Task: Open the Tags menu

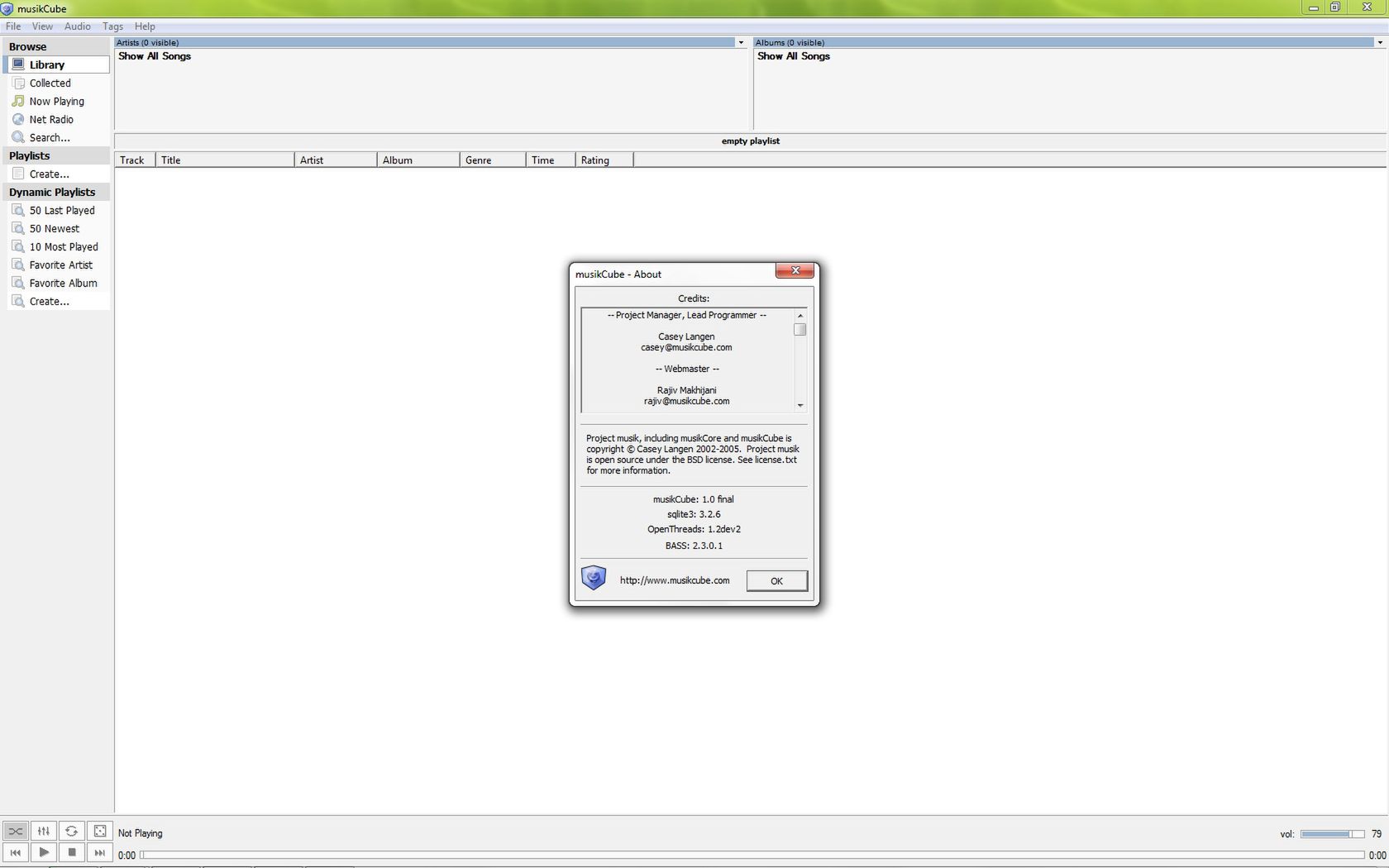Action: click(x=113, y=26)
